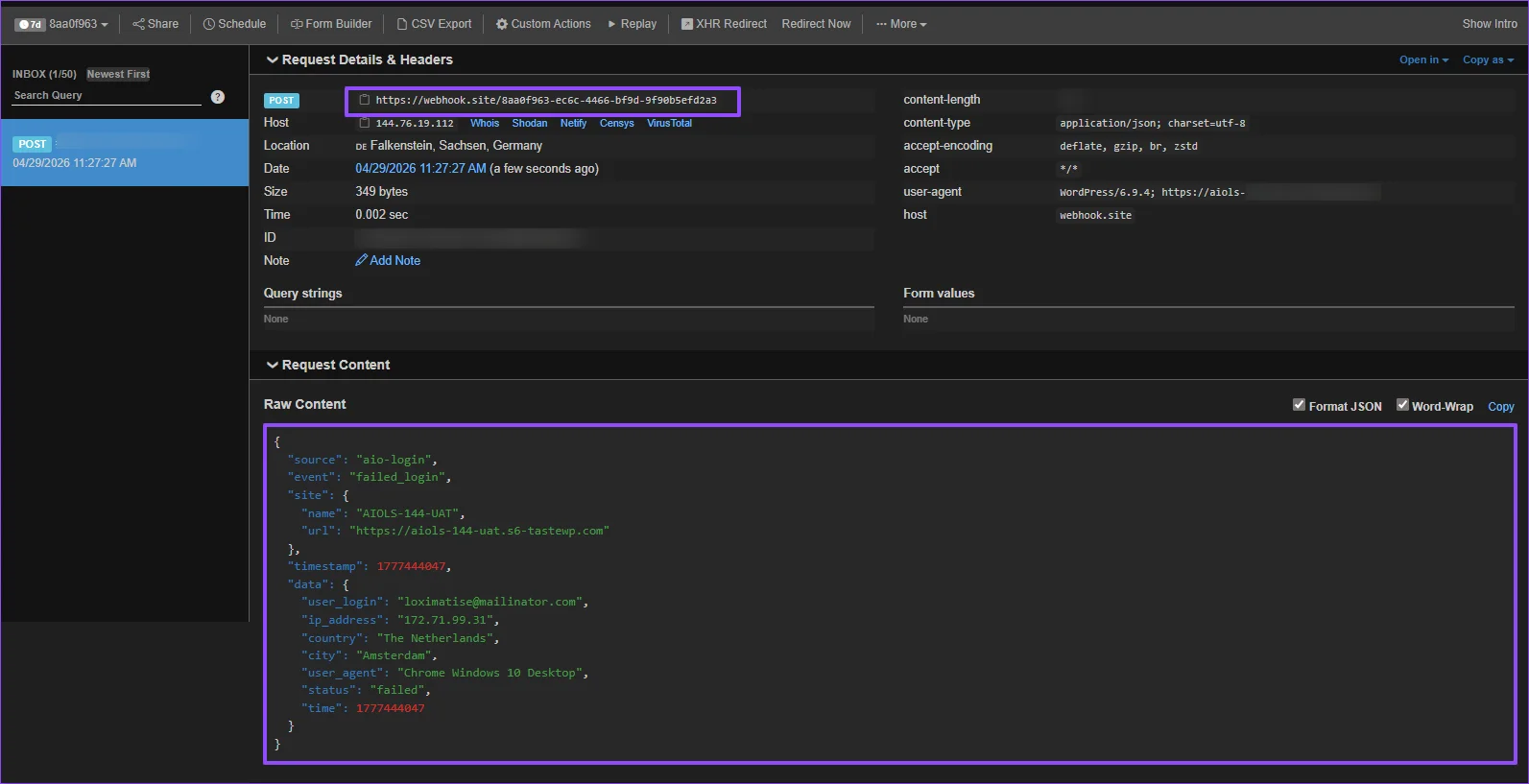
Task: Expand the Open in dropdown
Action: [1423, 59]
